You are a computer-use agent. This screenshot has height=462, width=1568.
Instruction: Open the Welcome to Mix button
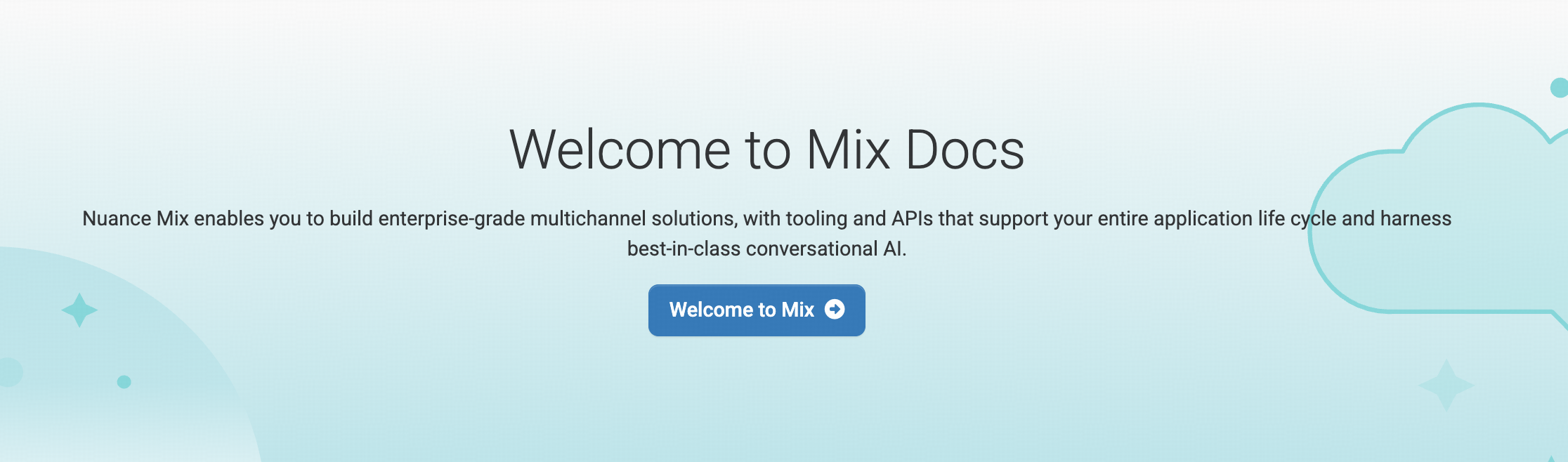tap(757, 310)
